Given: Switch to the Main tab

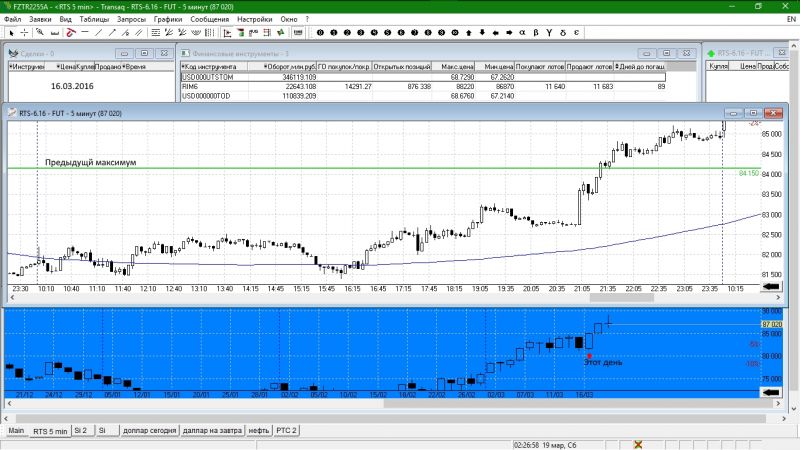Looking at the screenshot, I should [x=16, y=430].
